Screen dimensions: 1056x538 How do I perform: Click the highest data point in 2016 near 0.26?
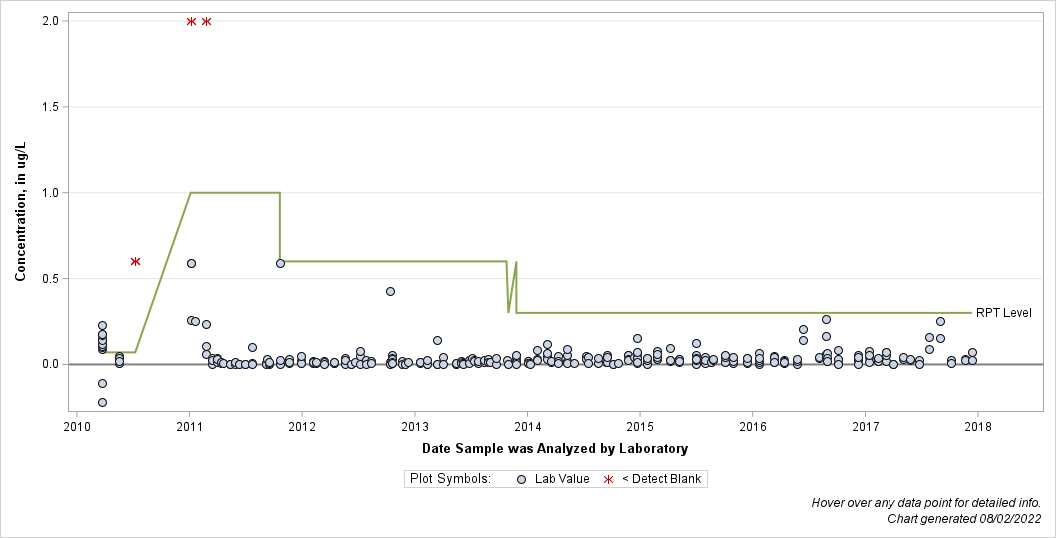point(826,319)
